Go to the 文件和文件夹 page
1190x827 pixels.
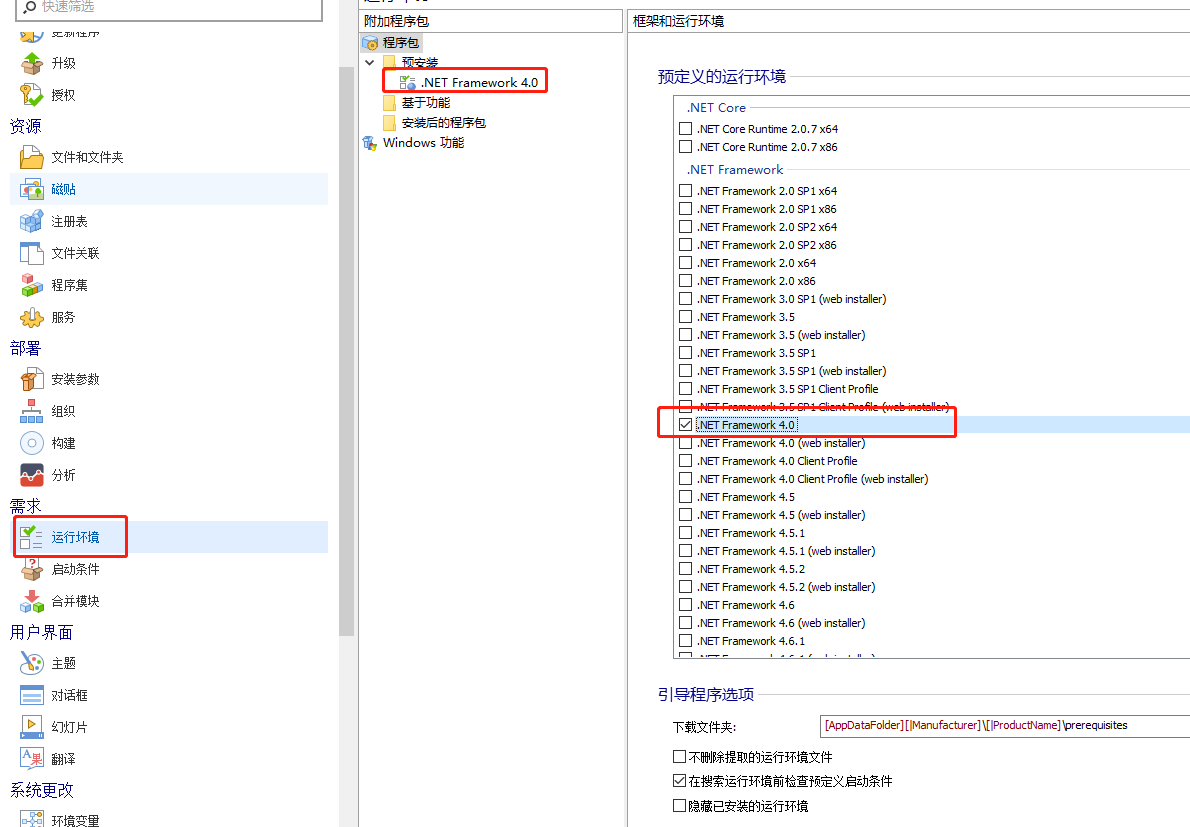(x=87, y=157)
